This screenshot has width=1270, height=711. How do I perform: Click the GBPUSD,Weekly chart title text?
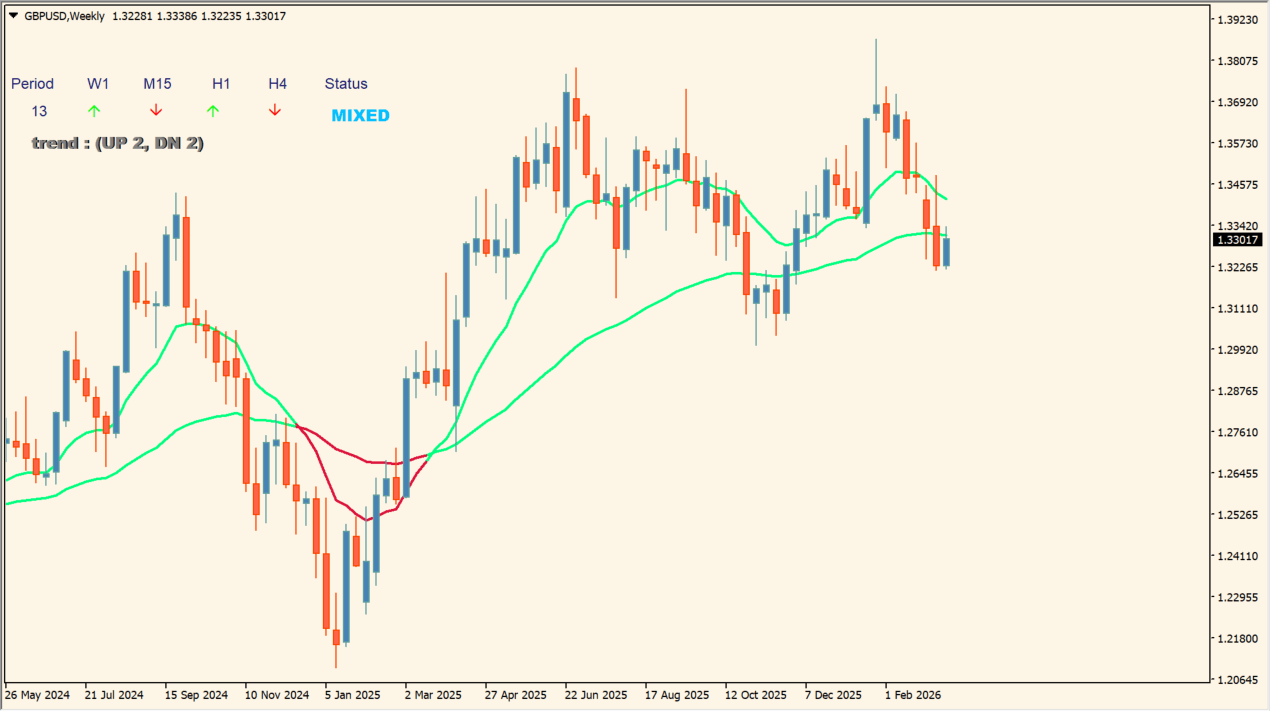[x=64, y=16]
